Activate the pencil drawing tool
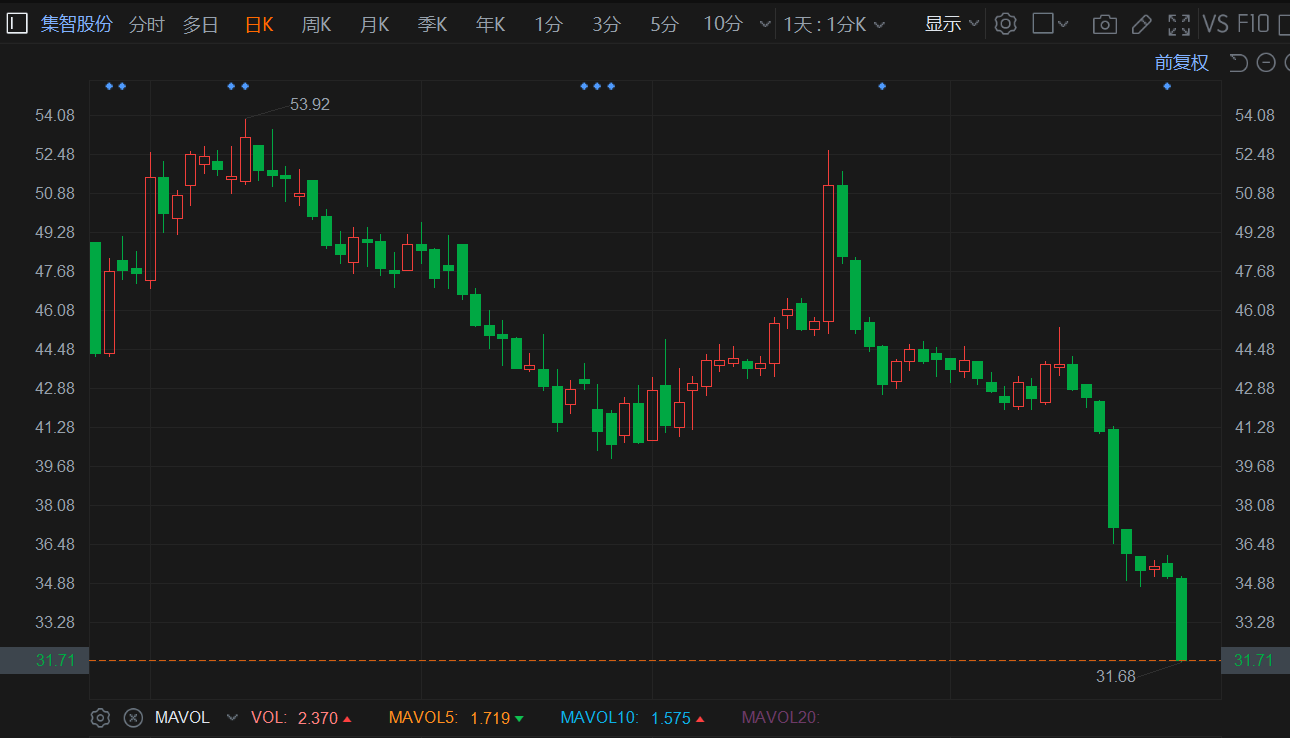This screenshot has height=738, width=1290. (1141, 24)
